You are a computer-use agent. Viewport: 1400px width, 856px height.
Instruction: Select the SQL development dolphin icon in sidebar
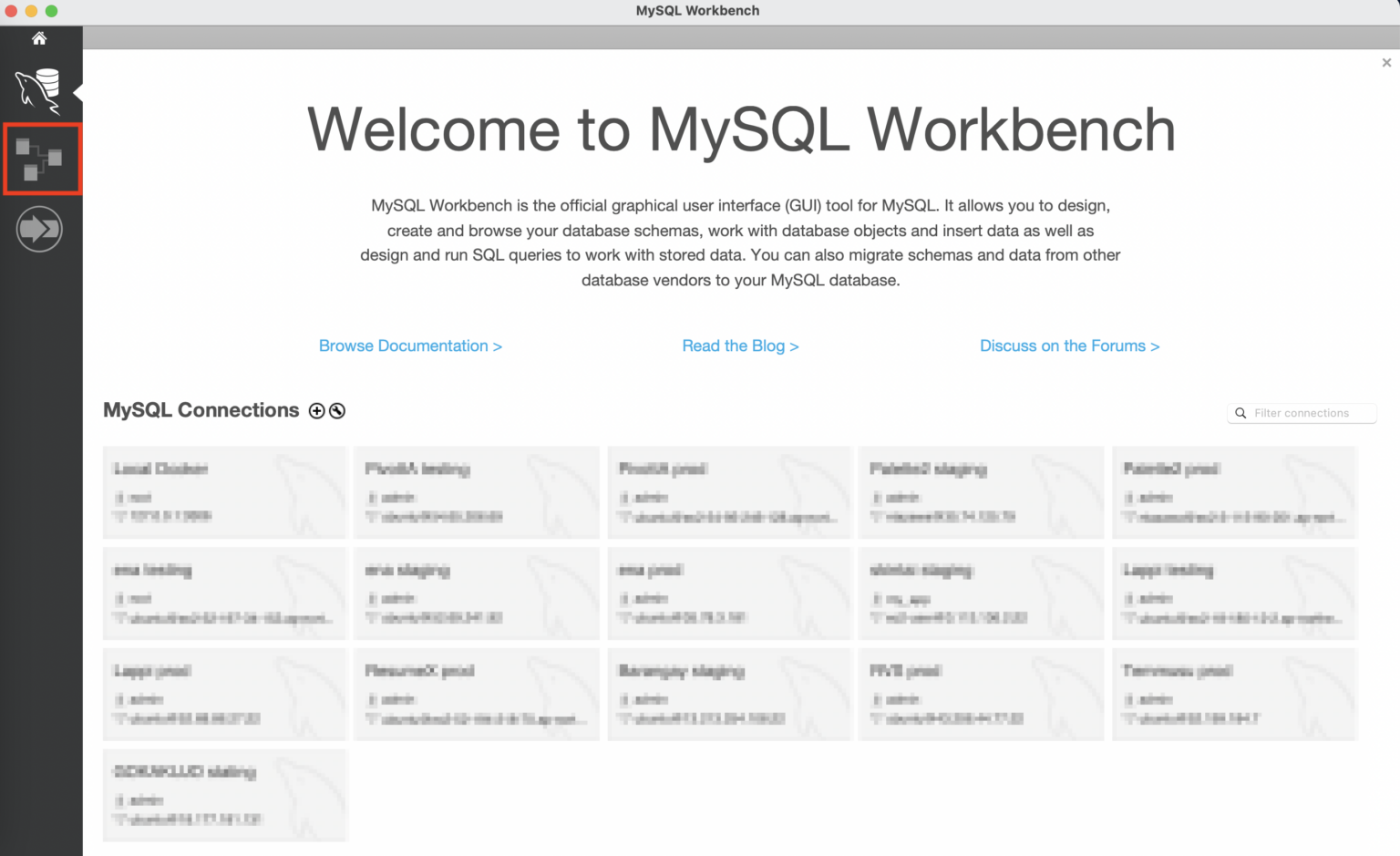(39, 91)
